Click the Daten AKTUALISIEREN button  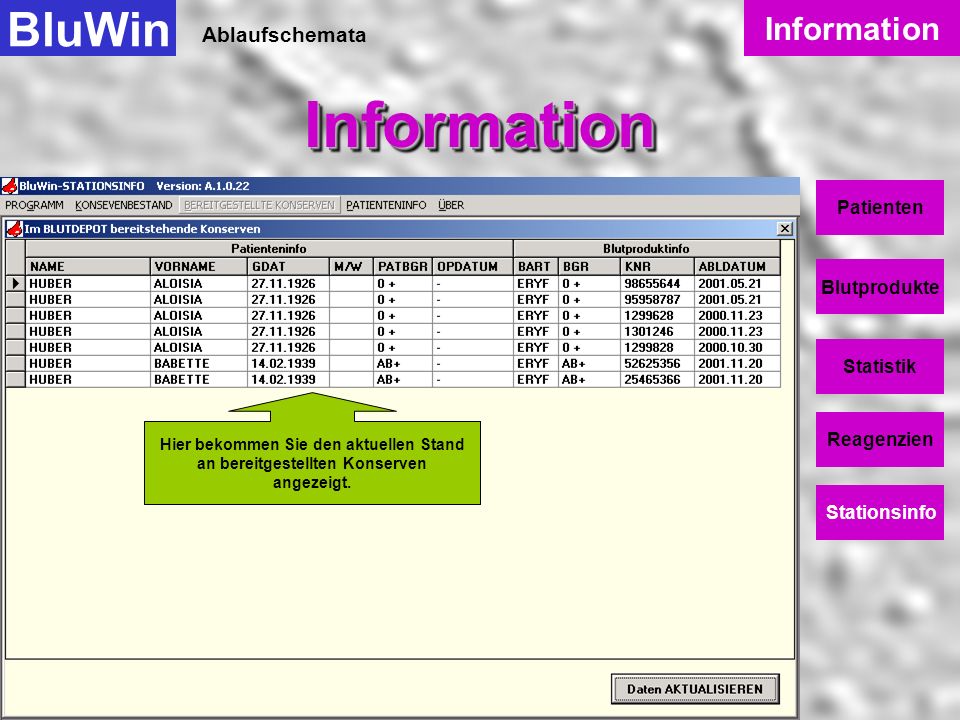(x=695, y=689)
